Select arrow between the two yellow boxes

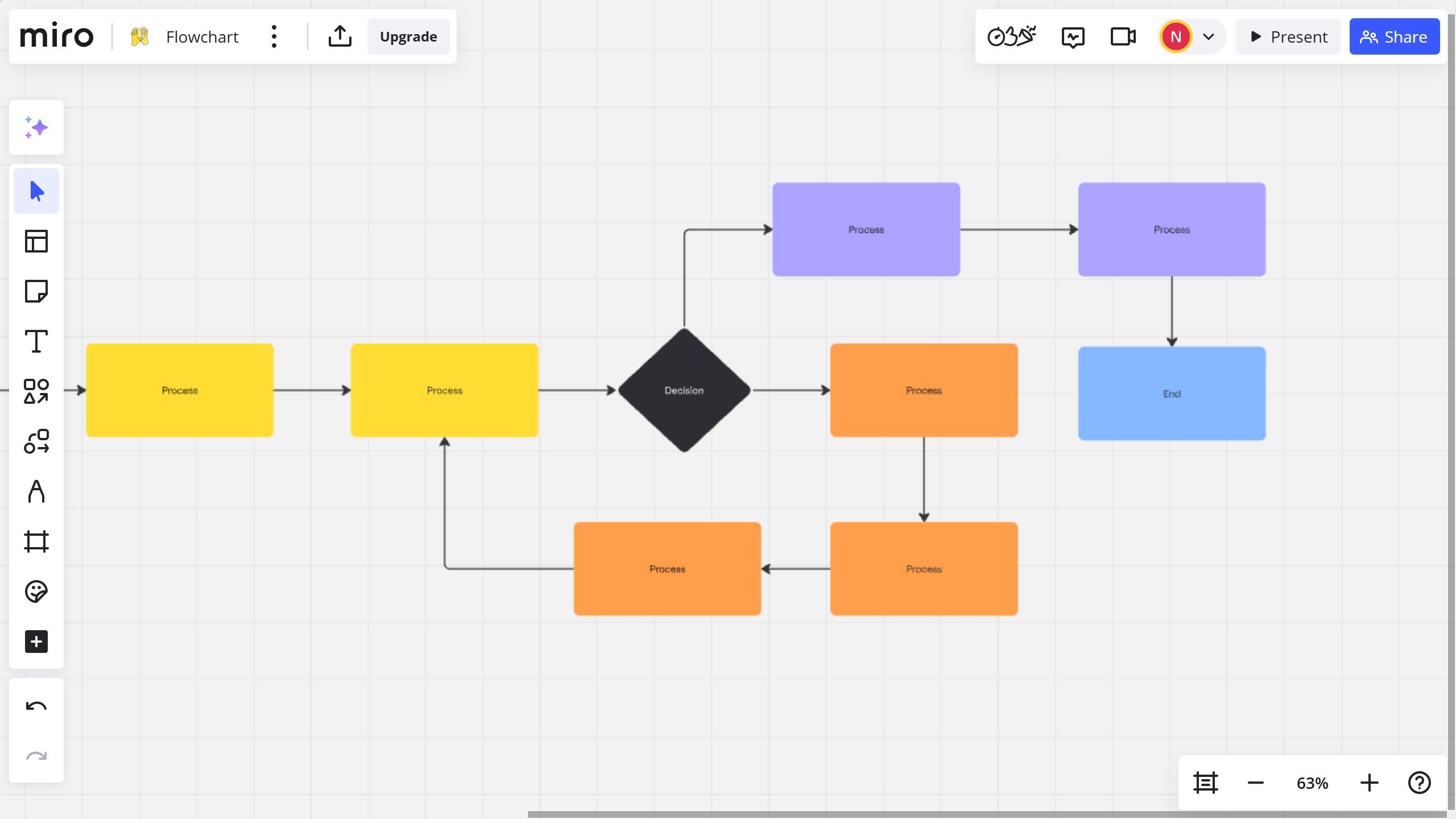pos(312,390)
